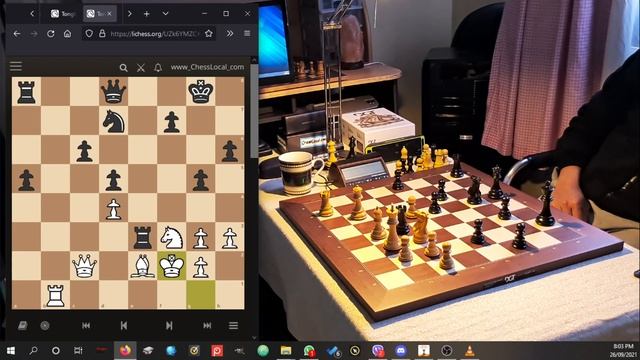Viewport: 640px width, 360px height.
Task: Select the black queen on d8
Action: coord(113,91)
